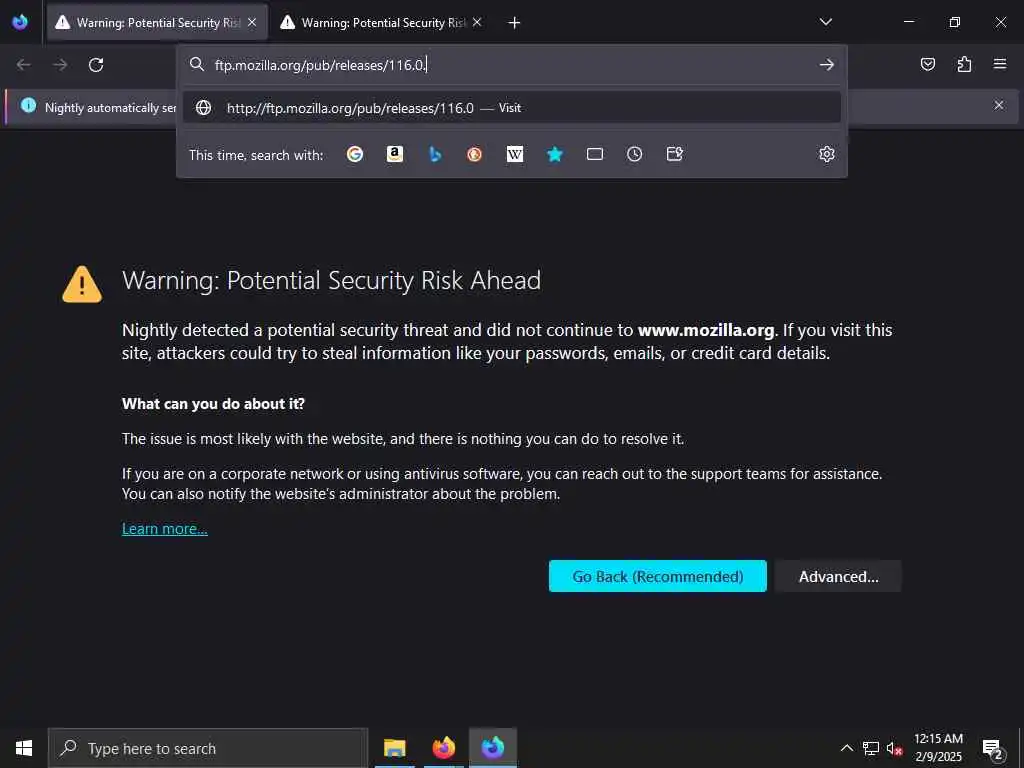Close the first Warning tab

tap(252, 22)
